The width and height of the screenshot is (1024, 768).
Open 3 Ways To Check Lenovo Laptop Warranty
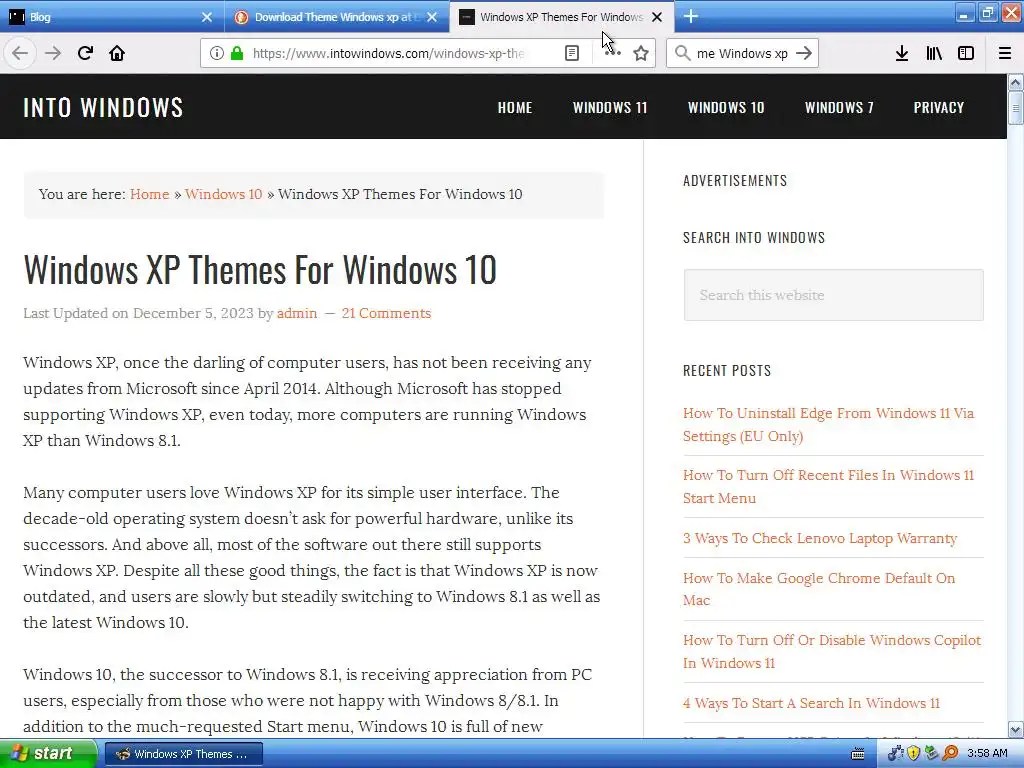820,538
